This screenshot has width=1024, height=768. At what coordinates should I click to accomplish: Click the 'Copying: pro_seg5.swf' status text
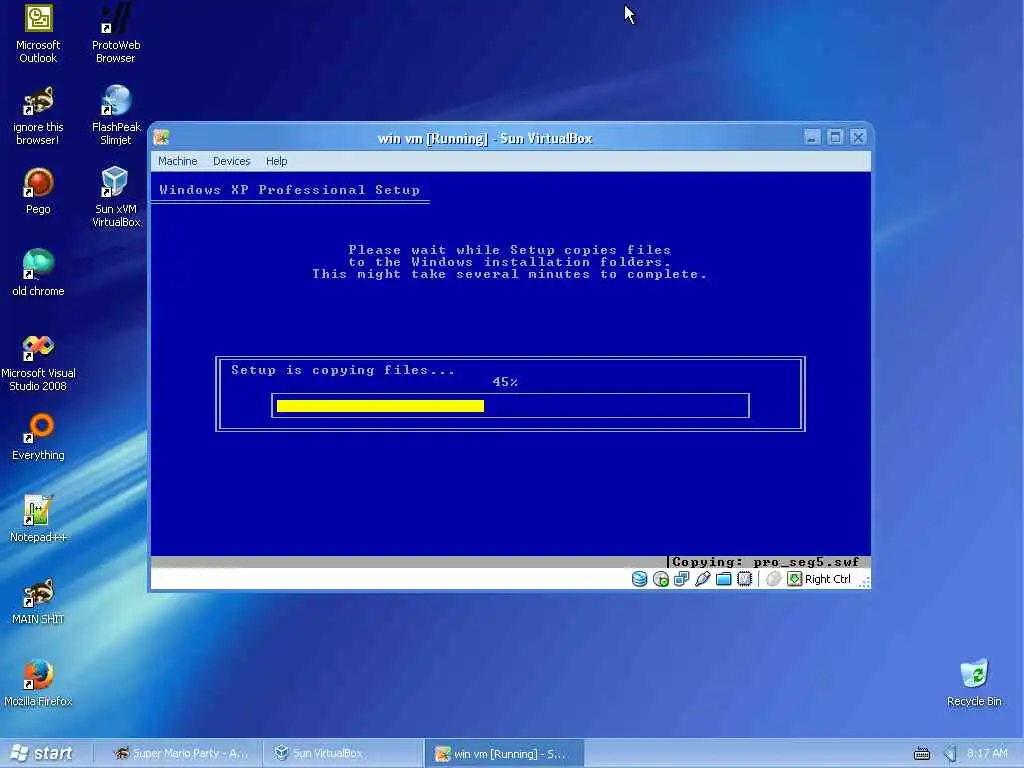765,562
